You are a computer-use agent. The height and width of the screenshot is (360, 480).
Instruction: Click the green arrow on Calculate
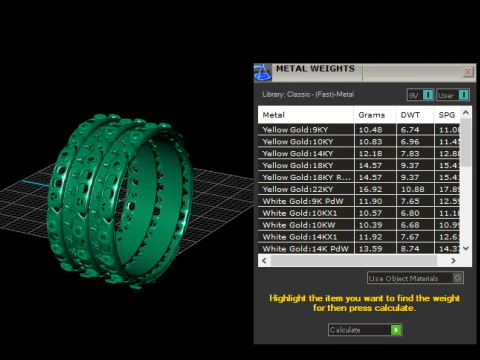tap(396, 330)
